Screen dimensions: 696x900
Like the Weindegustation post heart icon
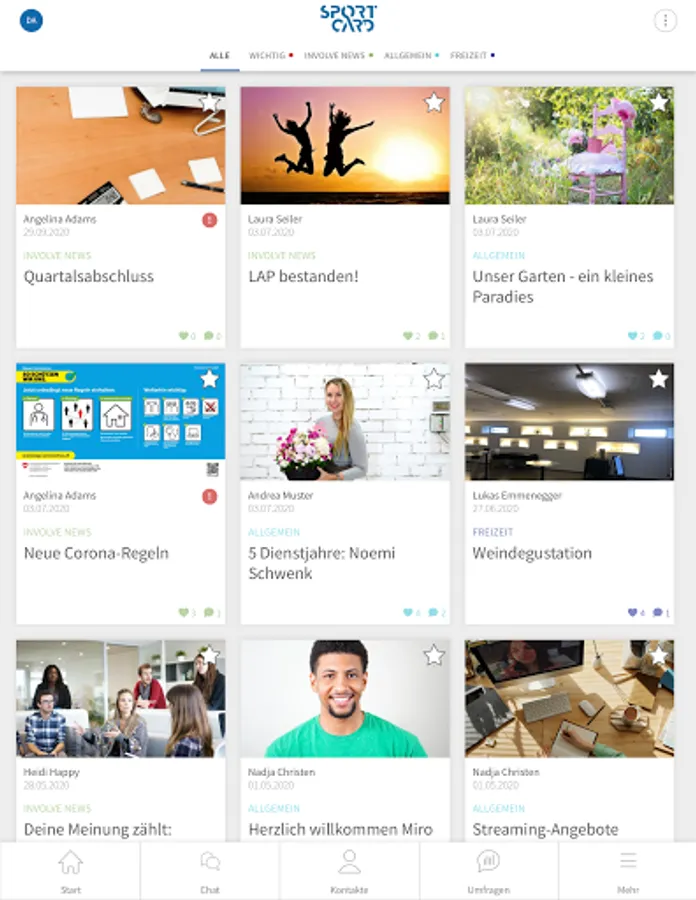tap(632, 612)
